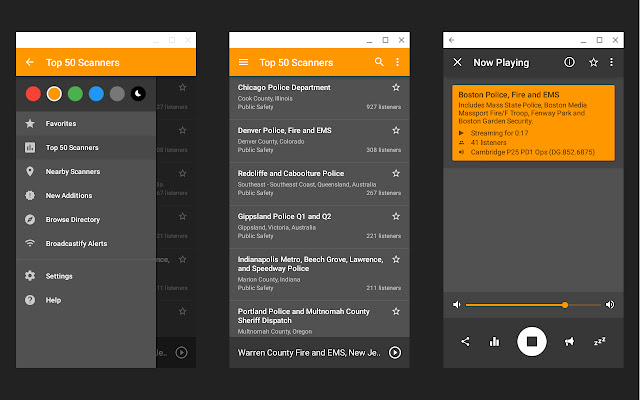Screen dimensions: 640x400
Task: Stop playback with the round stop button
Action: click(x=532, y=341)
